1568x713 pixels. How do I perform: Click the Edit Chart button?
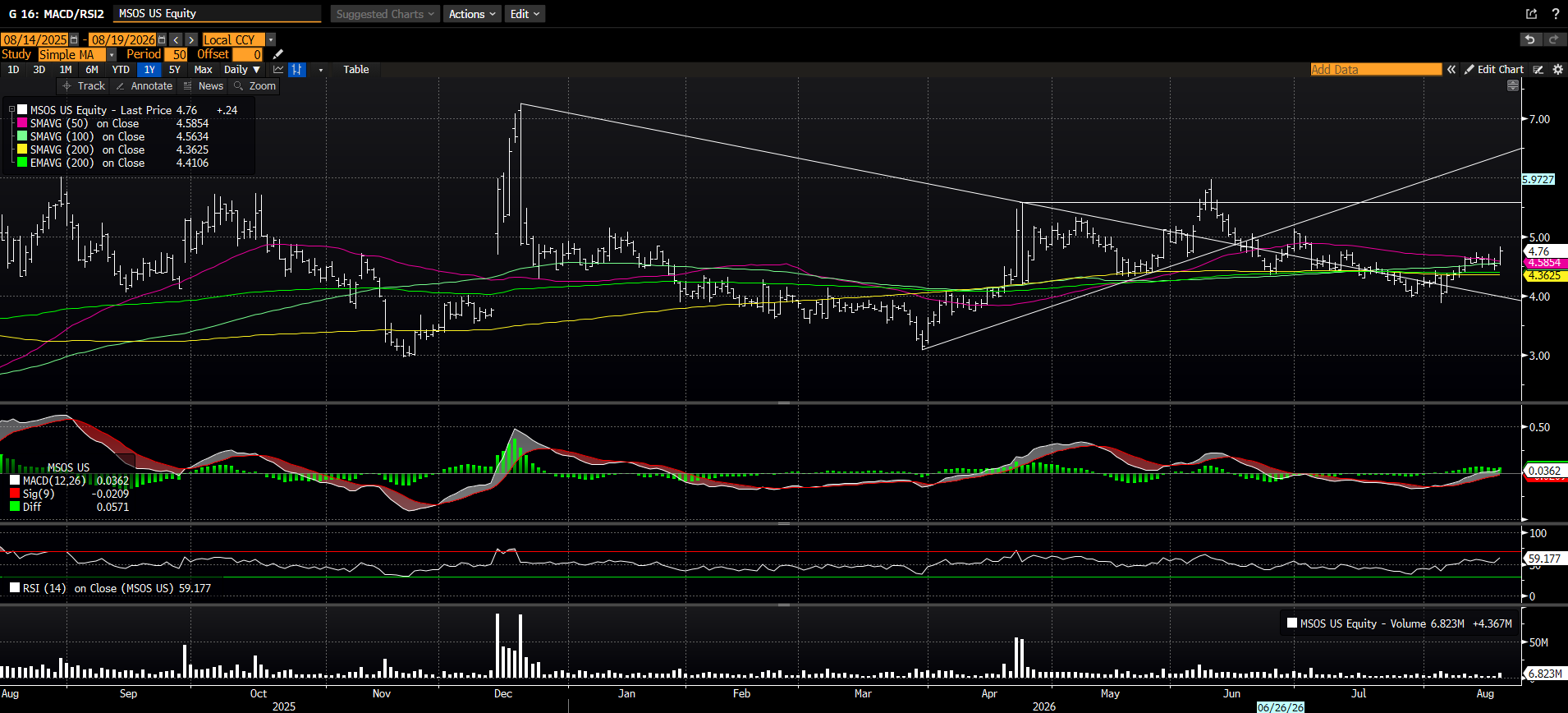(1494, 70)
